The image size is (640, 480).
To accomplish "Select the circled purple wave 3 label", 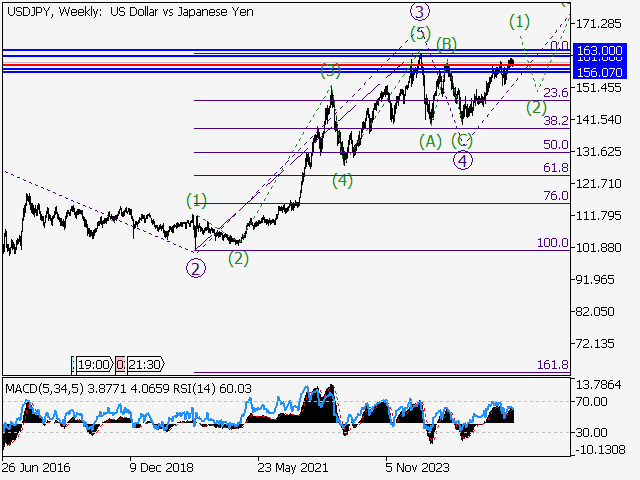I will click(x=420, y=12).
